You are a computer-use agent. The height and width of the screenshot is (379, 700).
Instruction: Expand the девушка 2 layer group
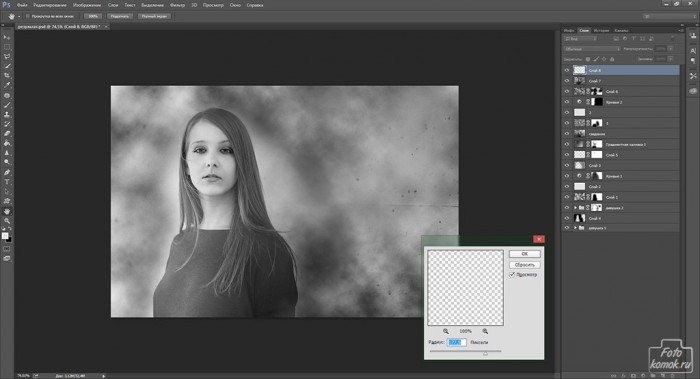click(x=575, y=208)
